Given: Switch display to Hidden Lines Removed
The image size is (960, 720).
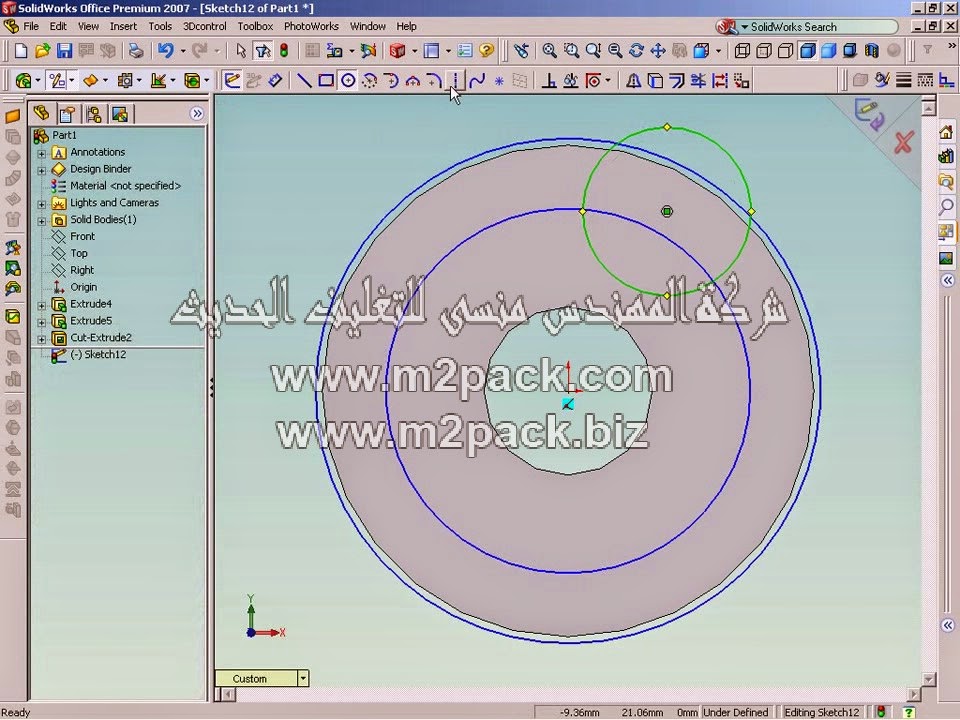Looking at the screenshot, I should click(x=786, y=51).
